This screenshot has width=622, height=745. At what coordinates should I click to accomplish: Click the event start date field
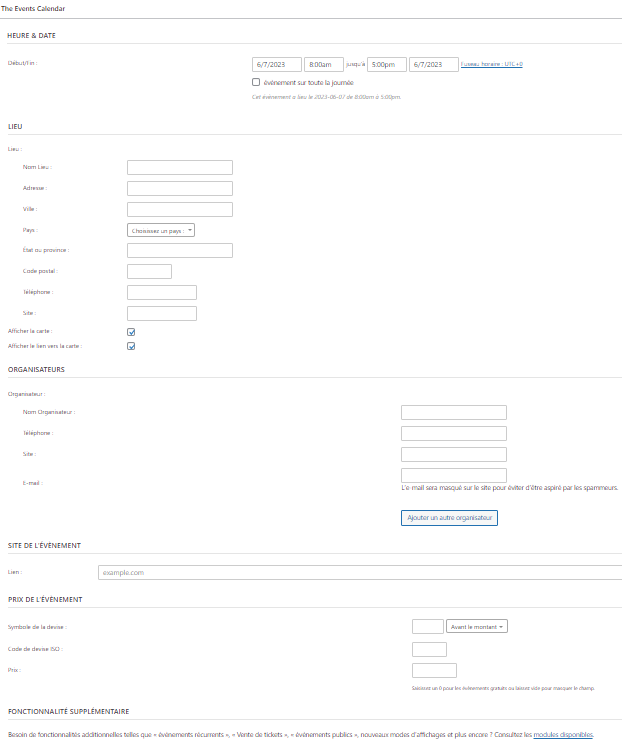coord(277,64)
